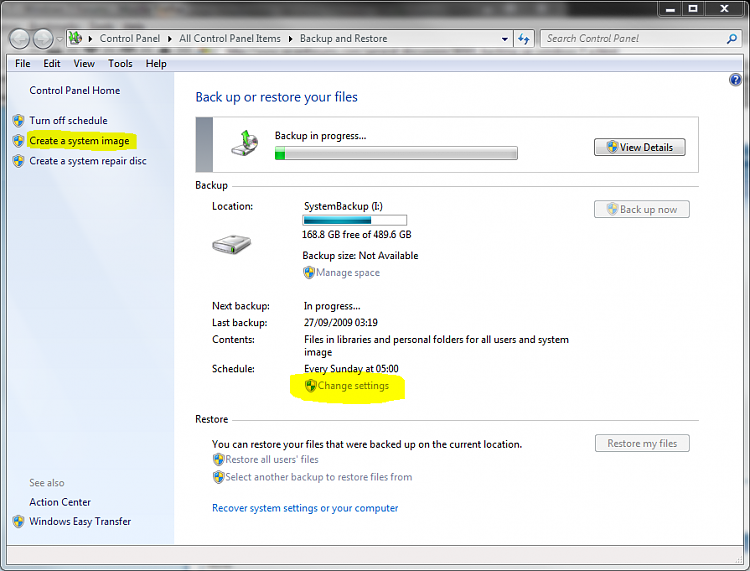Screen dimensions: 750x571
Task: Maximize the Backup and Restore window
Action: point(693,9)
